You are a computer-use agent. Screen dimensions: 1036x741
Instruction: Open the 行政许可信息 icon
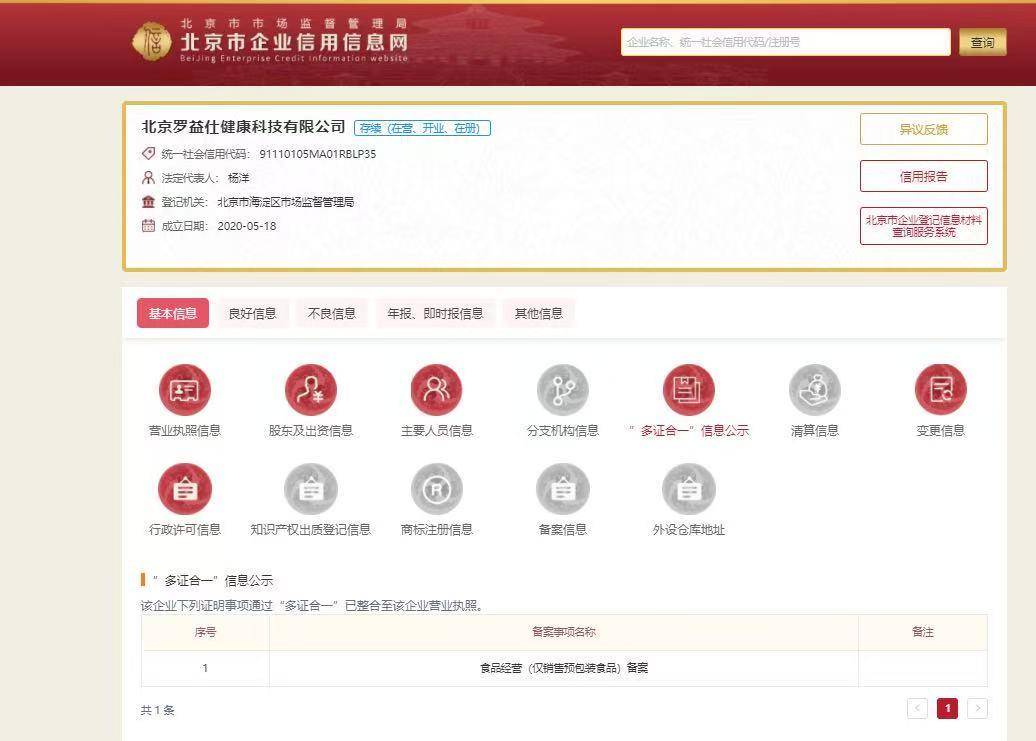184,489
